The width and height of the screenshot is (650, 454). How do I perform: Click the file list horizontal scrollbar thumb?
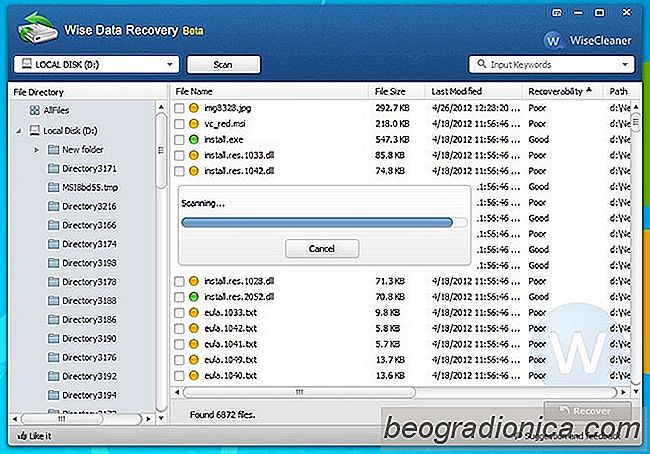pyautogui.click(x=299, y=392)
